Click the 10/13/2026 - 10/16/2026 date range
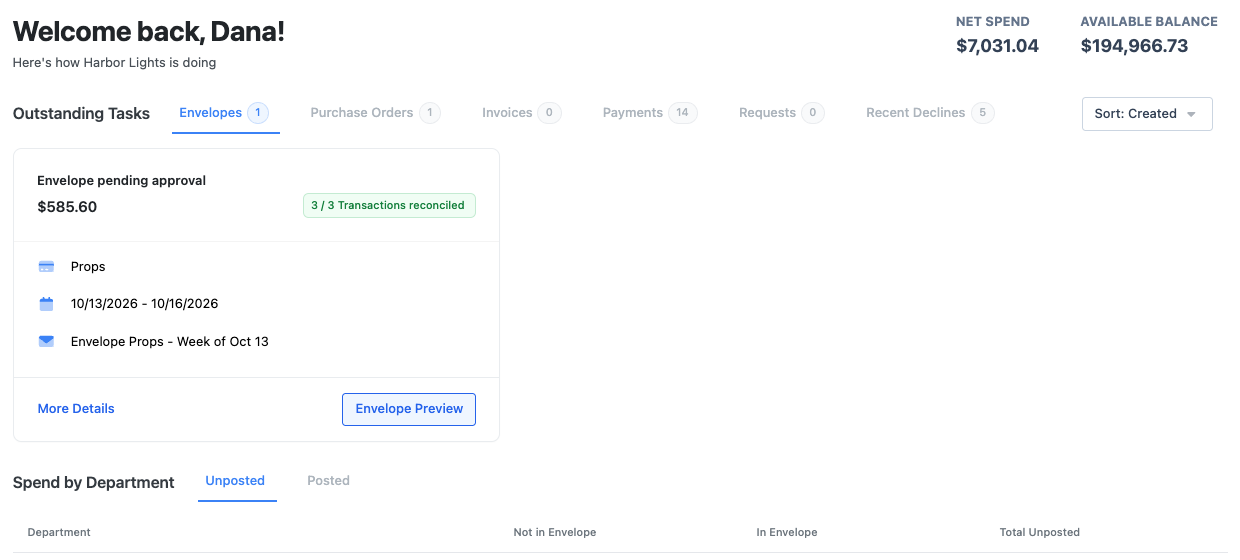Screen dimensions: 1240x560 tap(144, 304)
